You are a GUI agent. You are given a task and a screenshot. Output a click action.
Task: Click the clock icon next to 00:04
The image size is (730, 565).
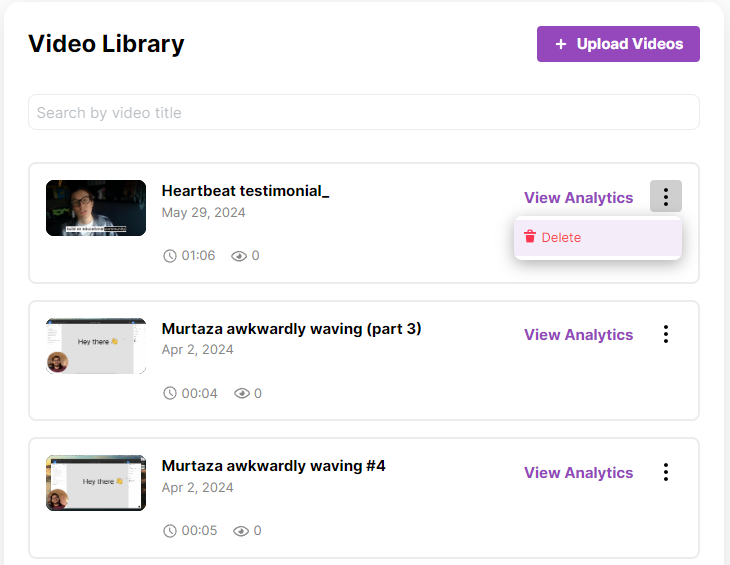coord(169,393)
